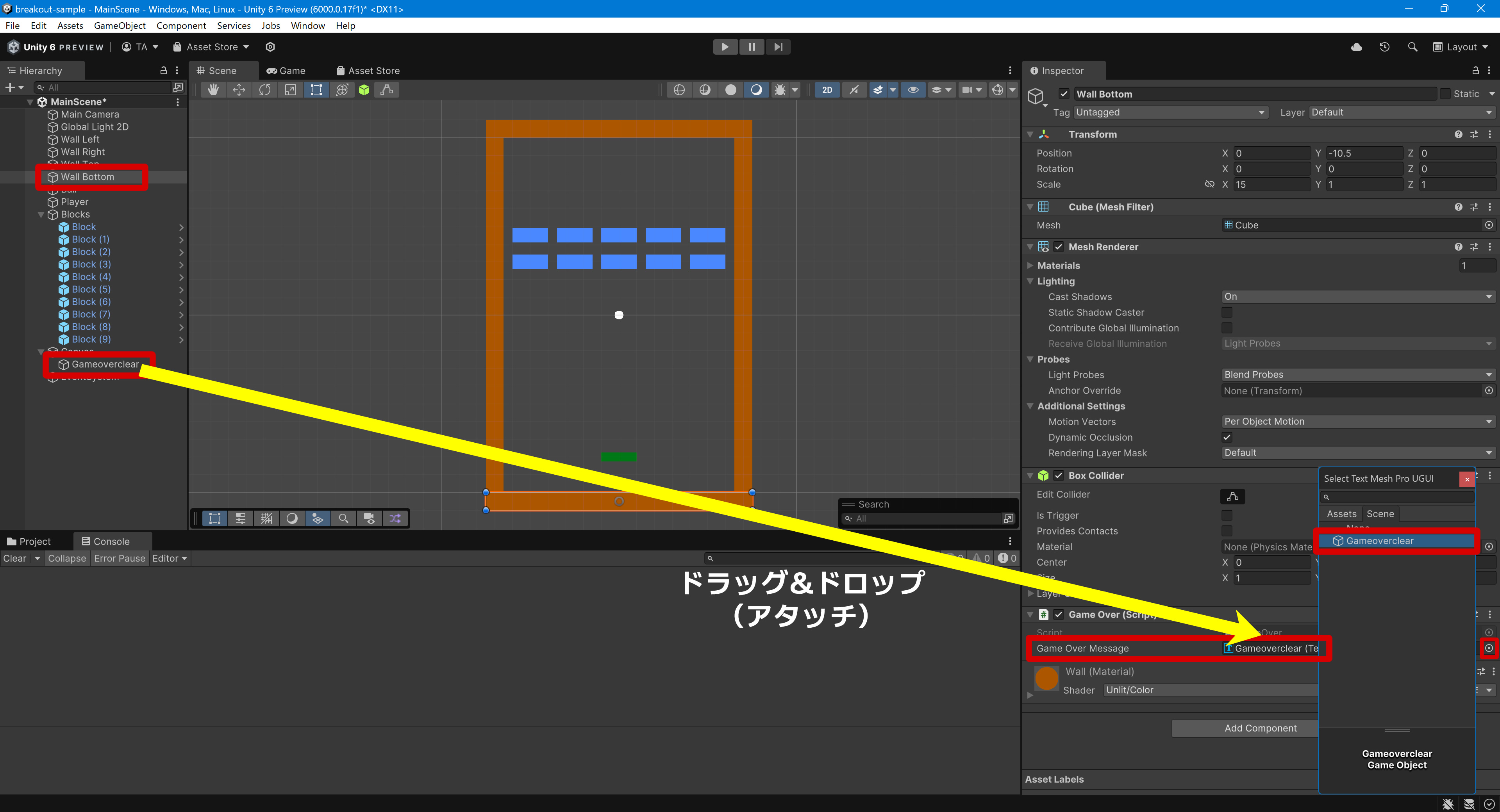
Task: Select the Hand (View) tool in Scene toolbar
Action: click(x=213, y=90)
